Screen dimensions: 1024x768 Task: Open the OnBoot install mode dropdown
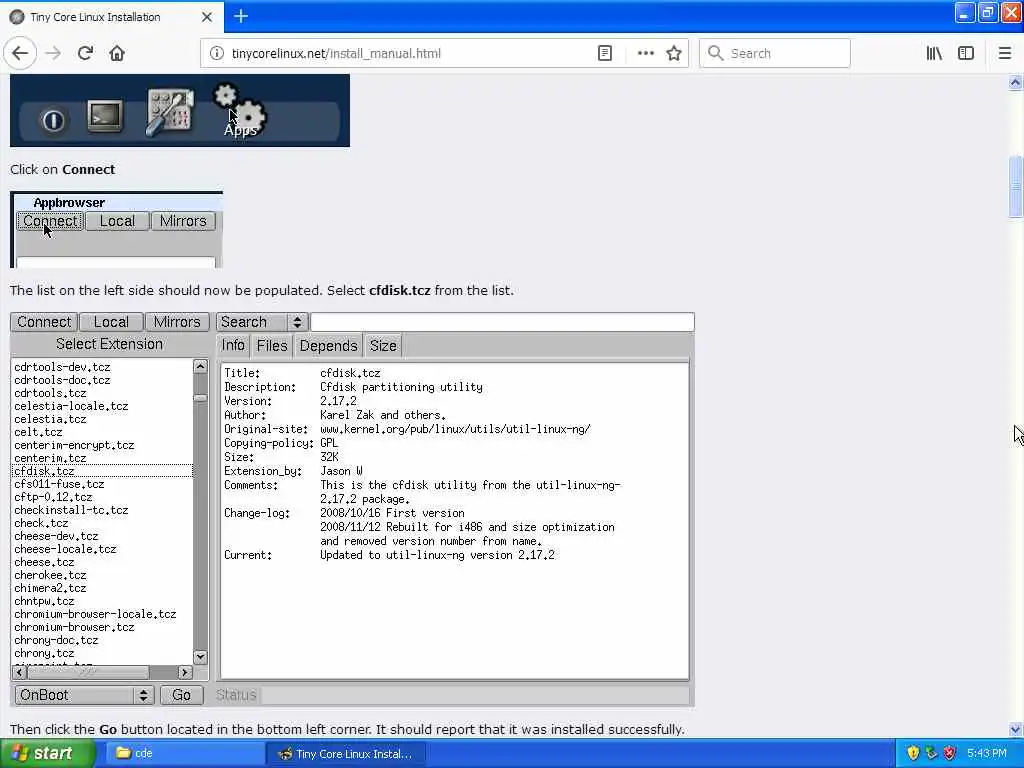pyautogui.click(x=84, y=695)
